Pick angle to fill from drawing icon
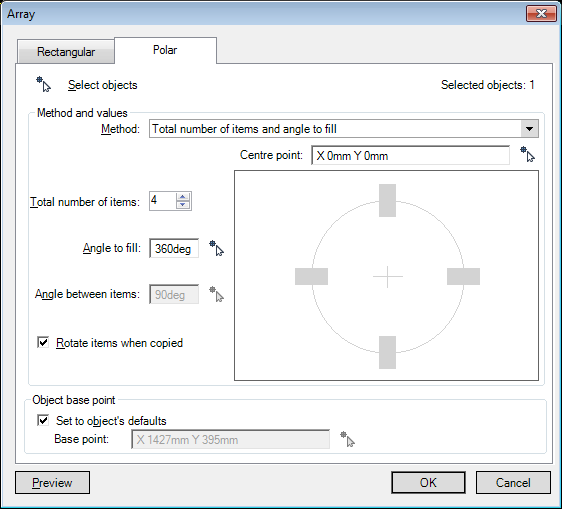 (216, 248)
